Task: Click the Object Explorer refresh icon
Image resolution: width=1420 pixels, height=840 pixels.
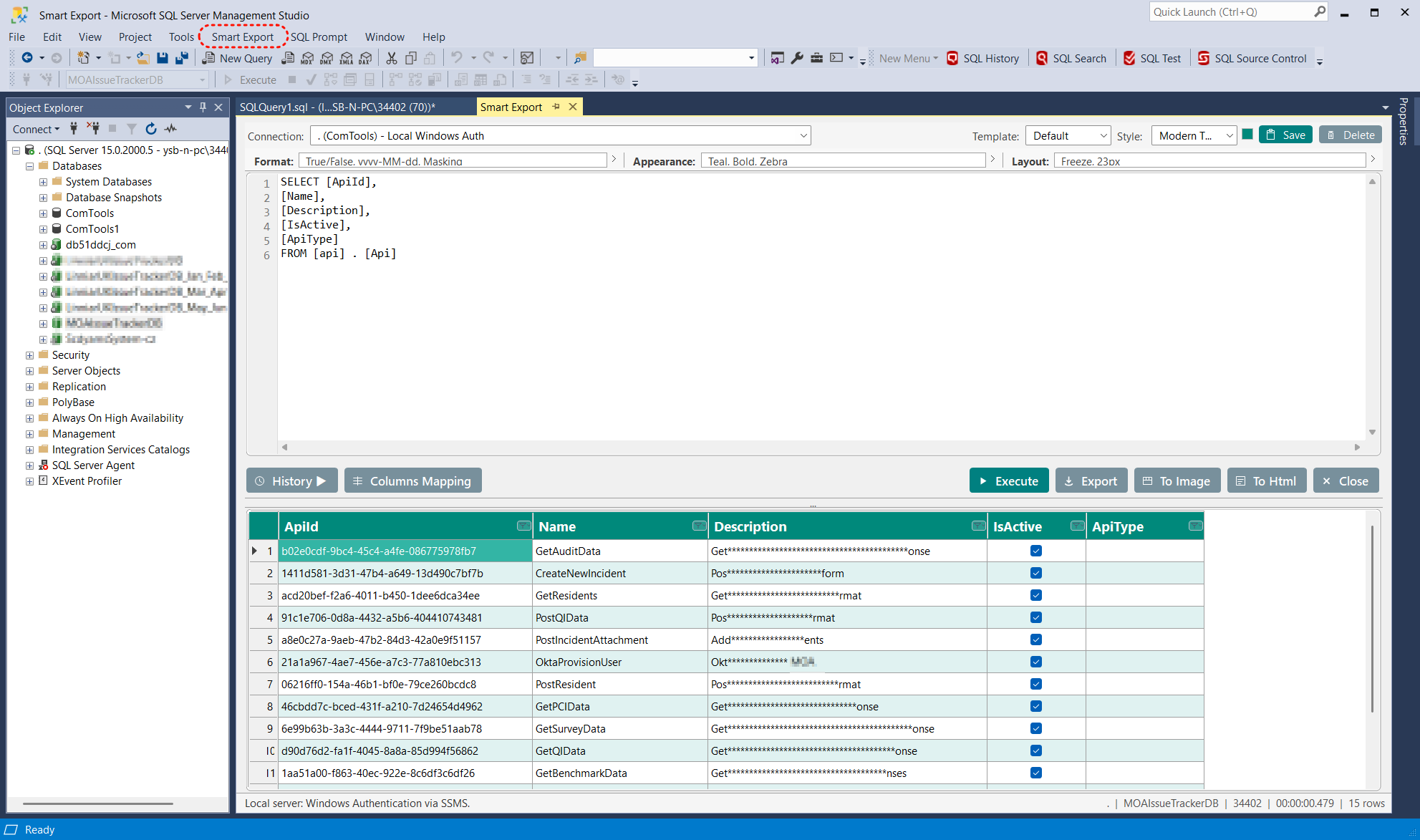Action: point(151,128)
